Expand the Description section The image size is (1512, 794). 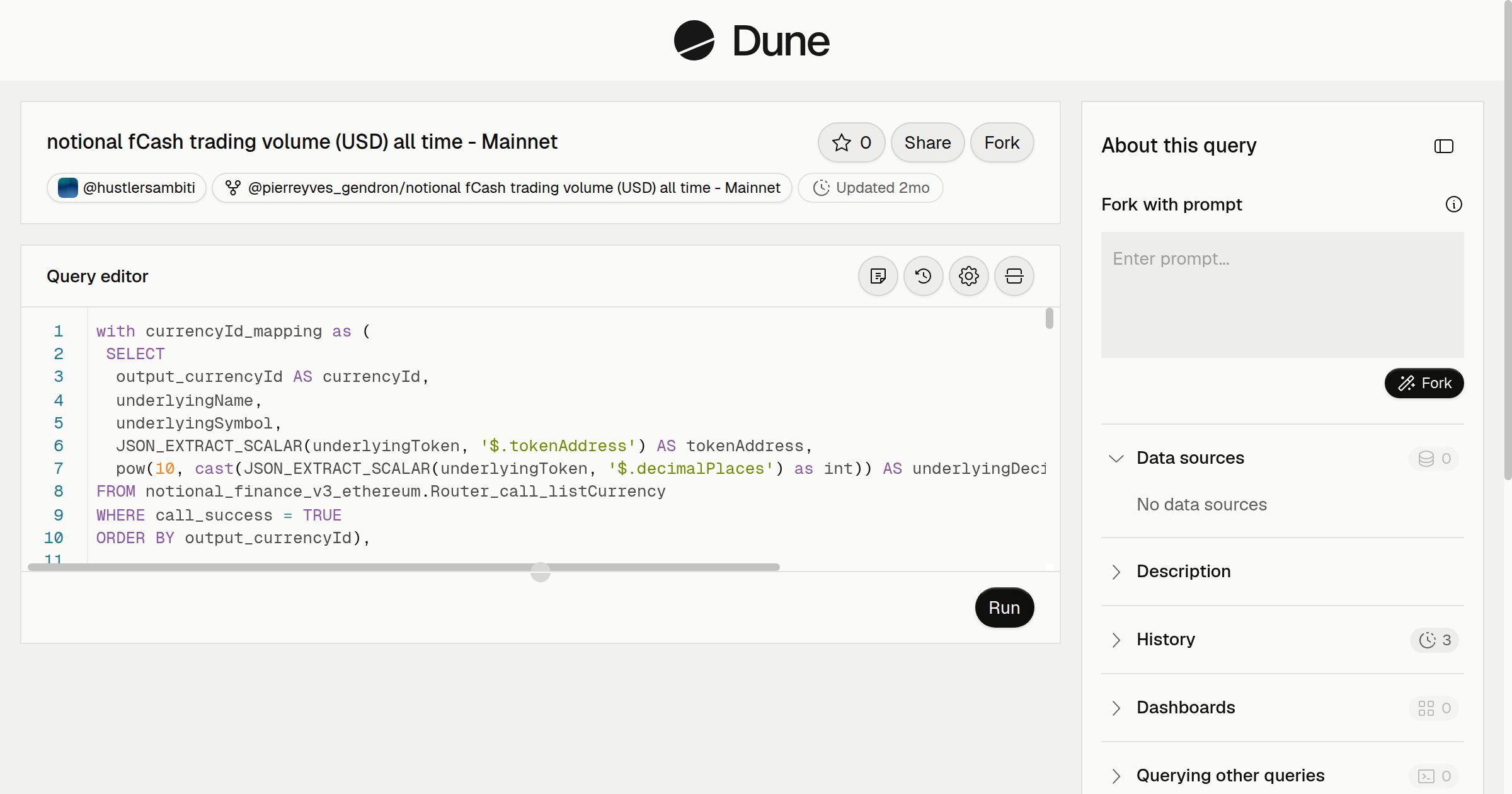click(x=1282, y=572)
